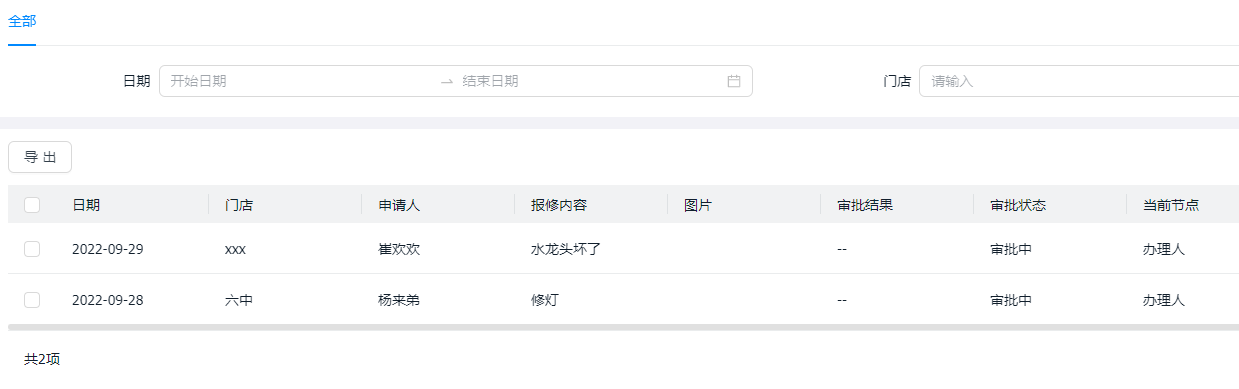Click the arrow between start and end dates
The height and width of the screenshot is (389, 1239).
point(447,82)
